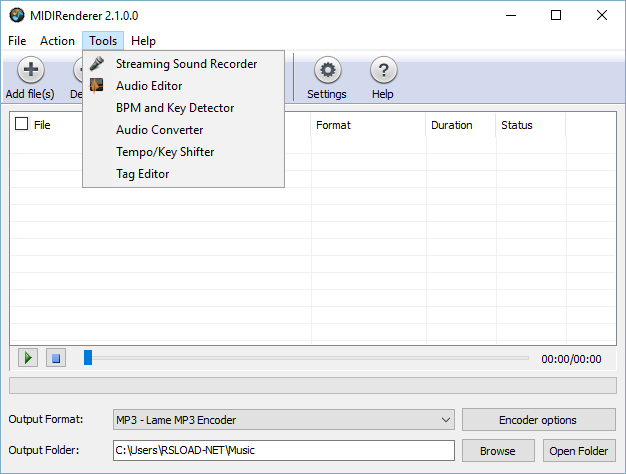Choose Tempo/Key Shifter menu entry
The width and height of the screenshot is (626, 474).
tap(184, 152)
